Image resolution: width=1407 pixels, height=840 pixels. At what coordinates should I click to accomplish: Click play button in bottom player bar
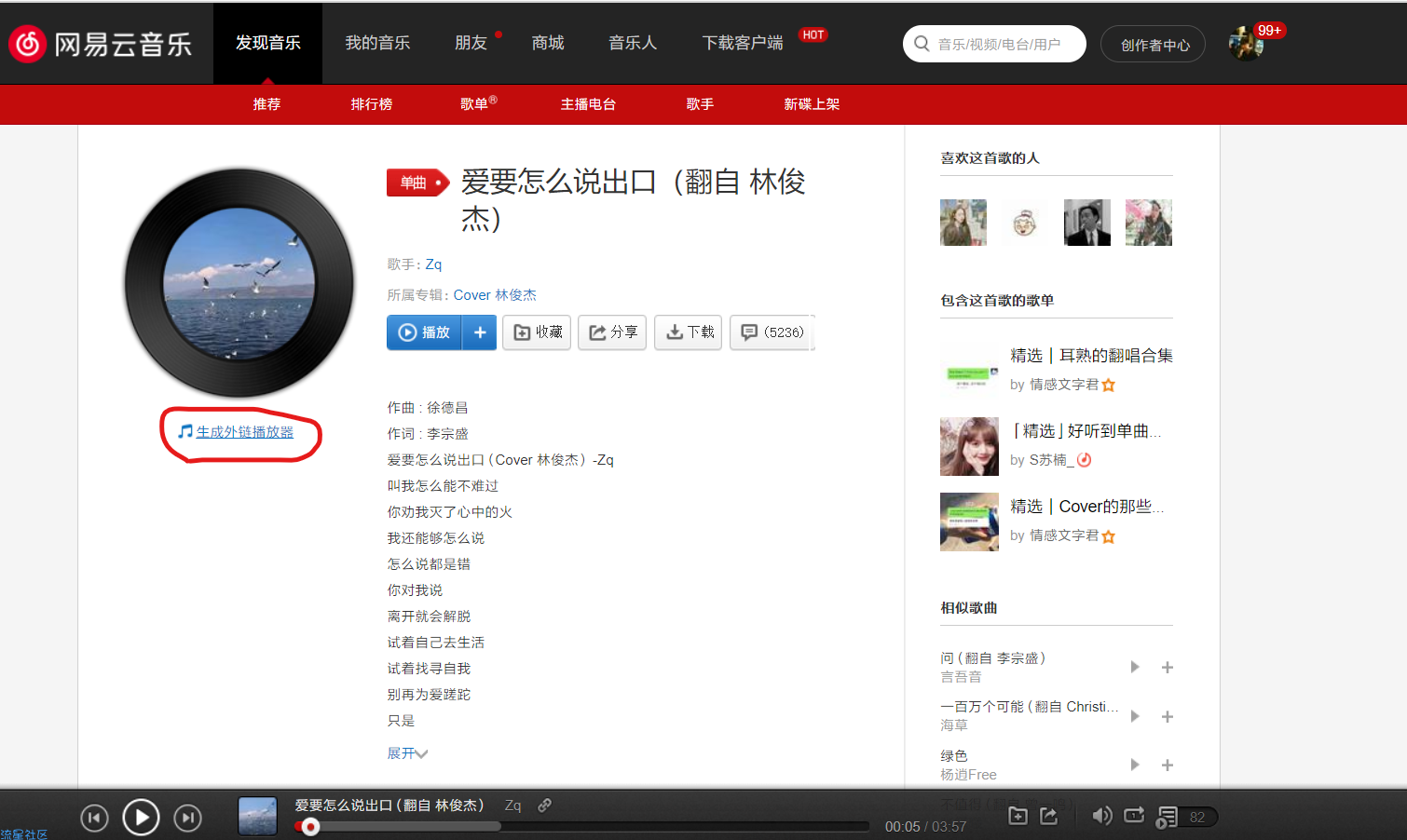[142, 818]
